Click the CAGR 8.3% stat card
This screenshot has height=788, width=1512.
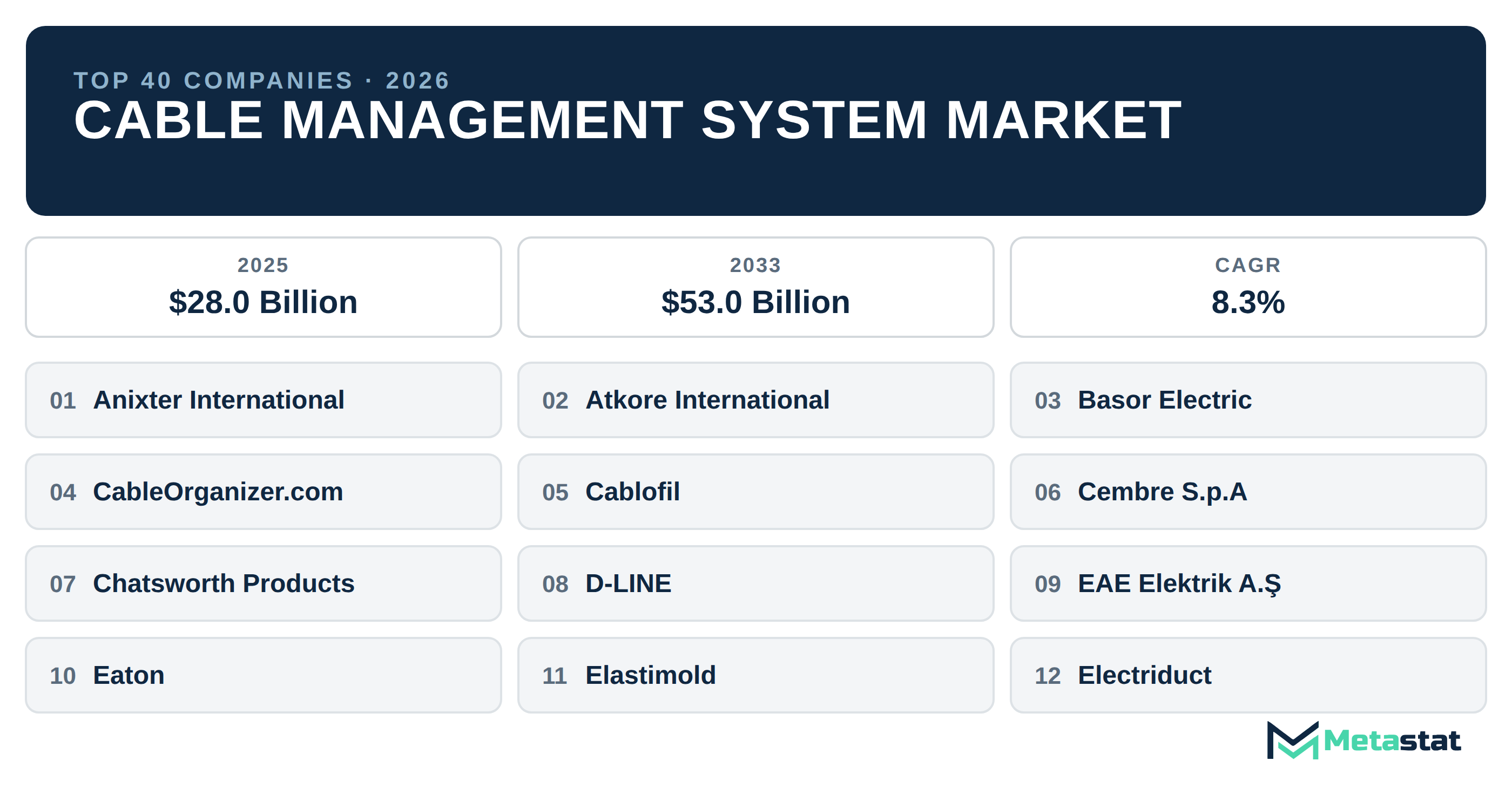(1248, 287)
